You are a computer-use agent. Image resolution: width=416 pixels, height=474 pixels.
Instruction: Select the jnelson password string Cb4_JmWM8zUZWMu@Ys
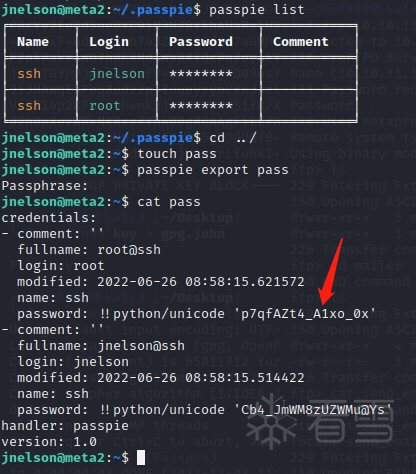(313, 410)
